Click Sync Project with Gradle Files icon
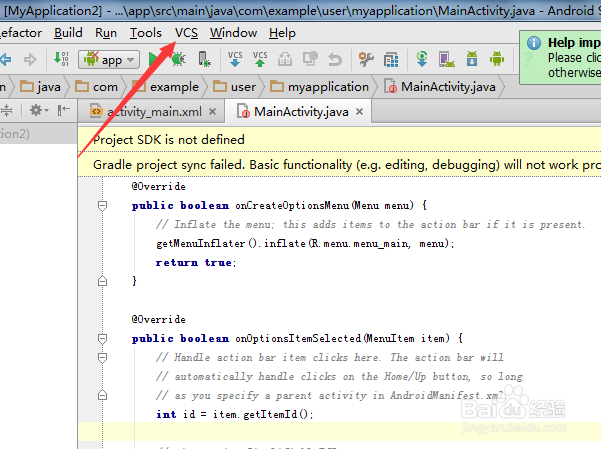This screenshot has height=449, width=601. click(x=422, y=59)
